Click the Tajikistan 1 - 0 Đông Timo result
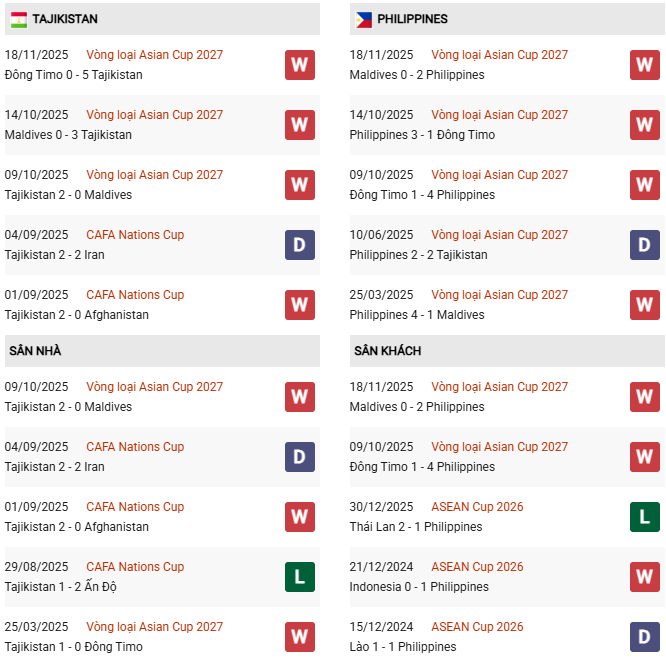666x662 pixels. point(73,647)
